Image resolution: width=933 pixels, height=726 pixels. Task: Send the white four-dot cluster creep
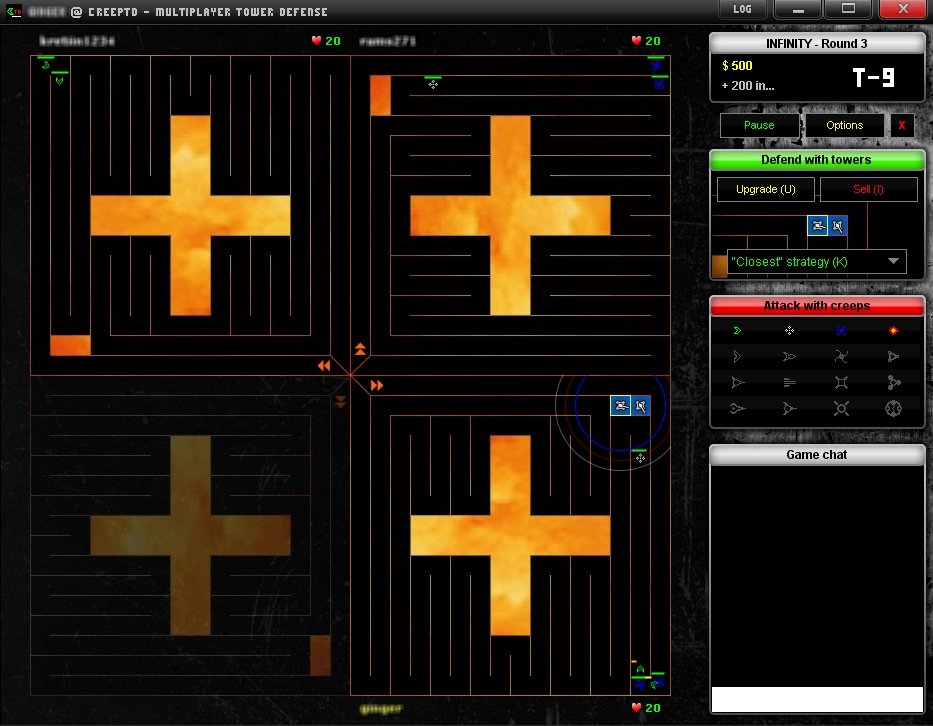coord(789,330)
